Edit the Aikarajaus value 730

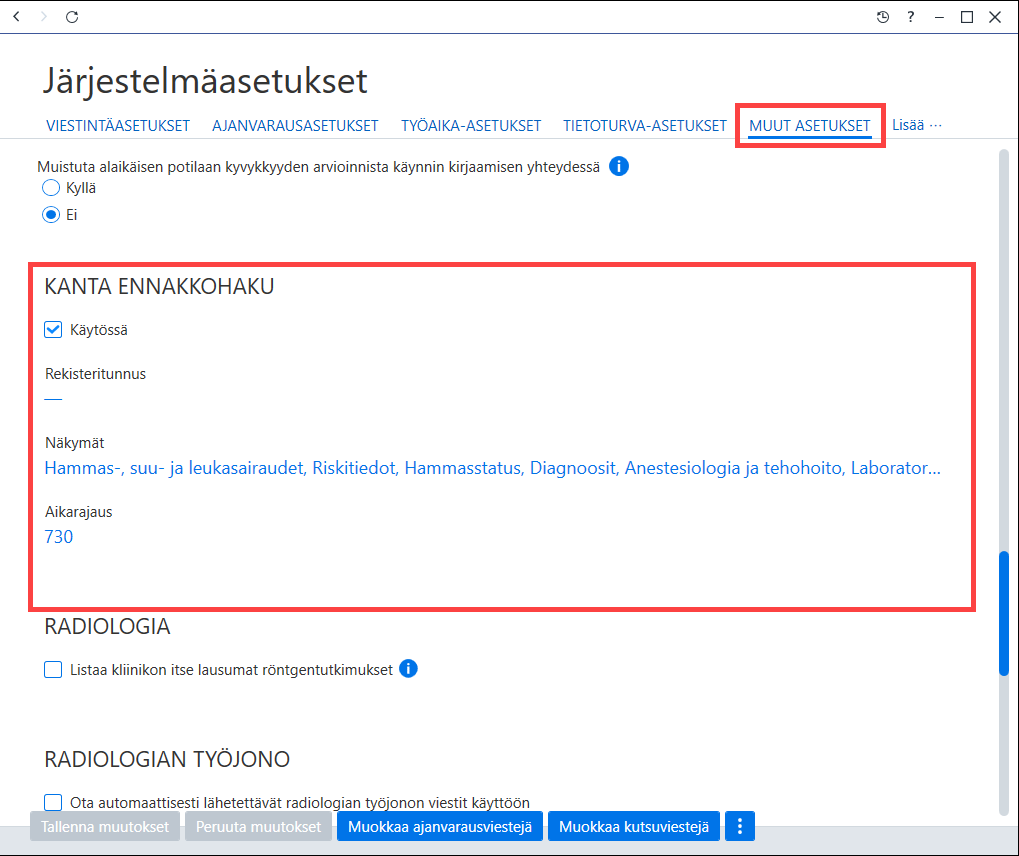click(x=58, y=537)
